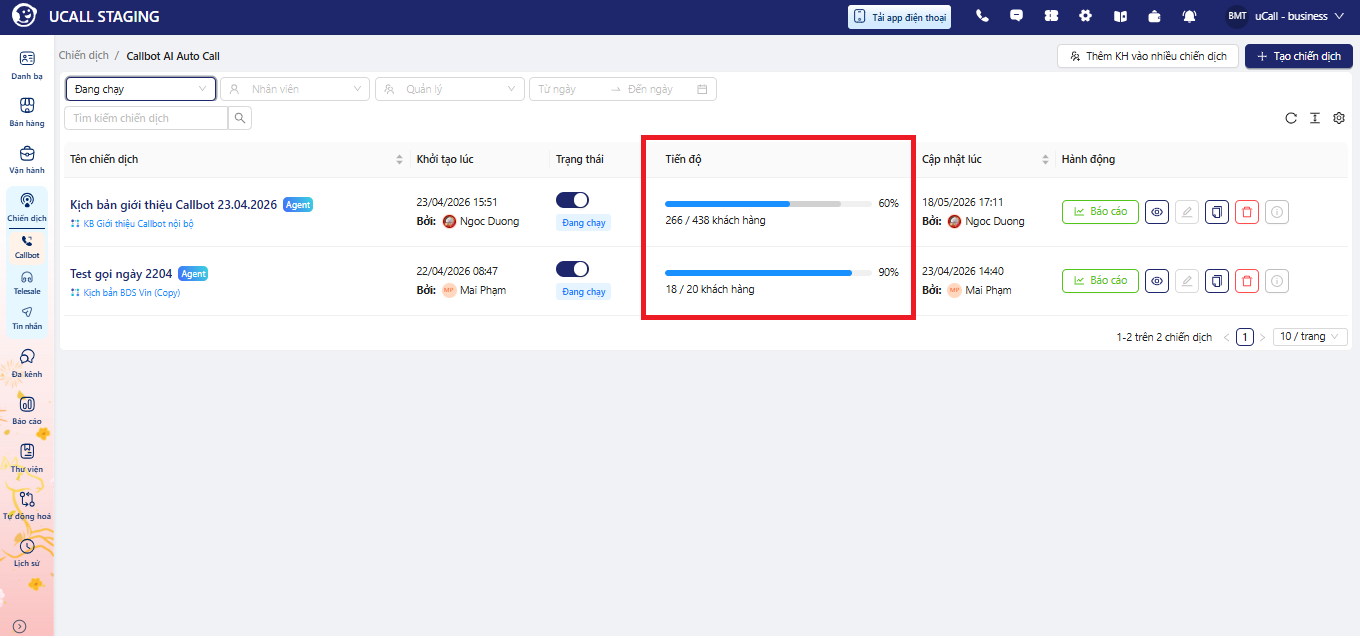
Task: Open the guide book icon in top bar
Action: pyautogui.click(x=1120, y=16)
